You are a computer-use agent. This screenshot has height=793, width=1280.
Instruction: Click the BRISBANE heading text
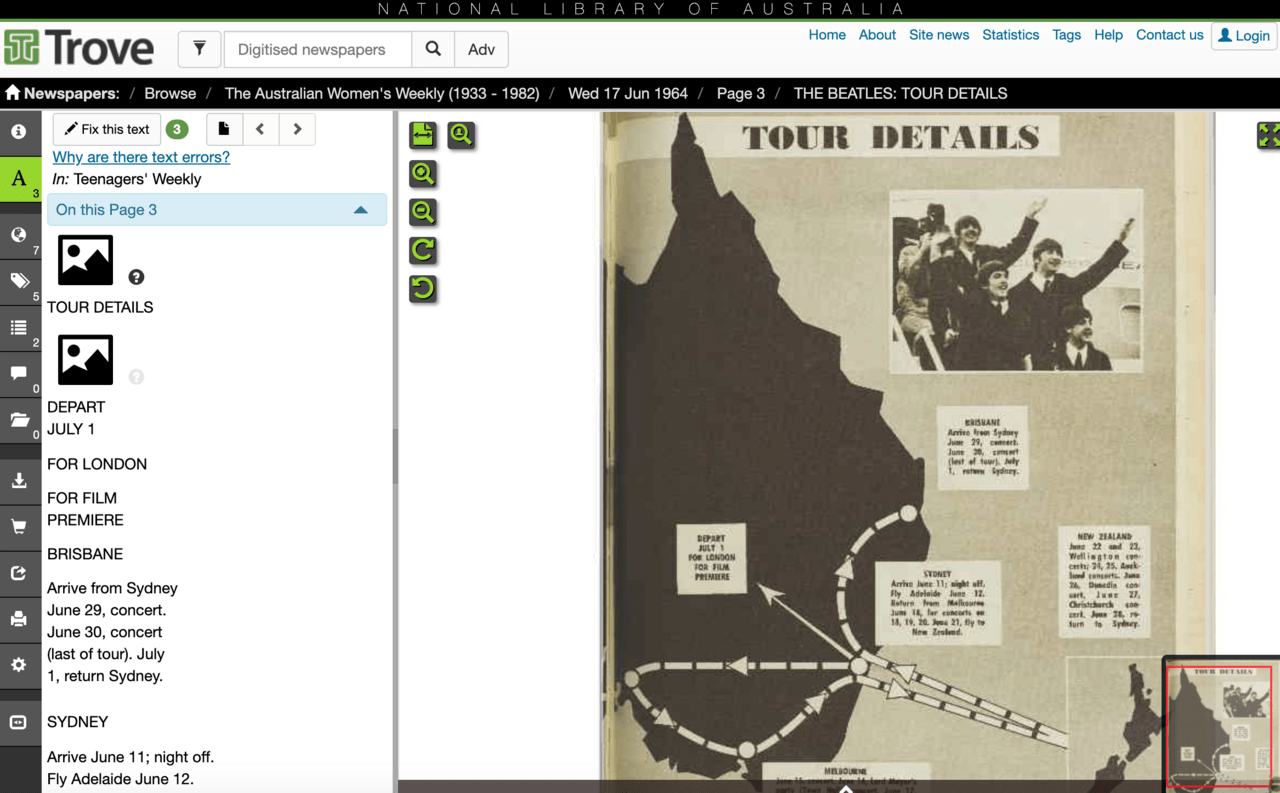click(x=85, y=554)
